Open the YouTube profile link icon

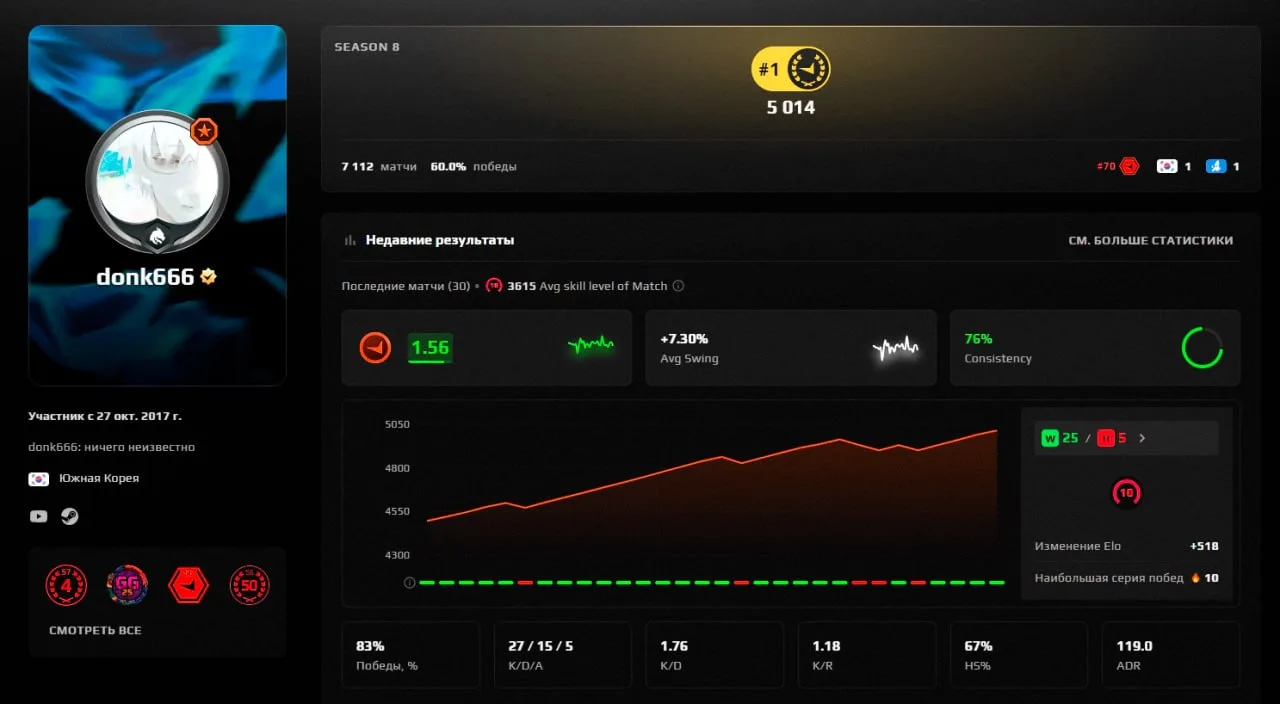pyautogui.click(x=38, y=516)
